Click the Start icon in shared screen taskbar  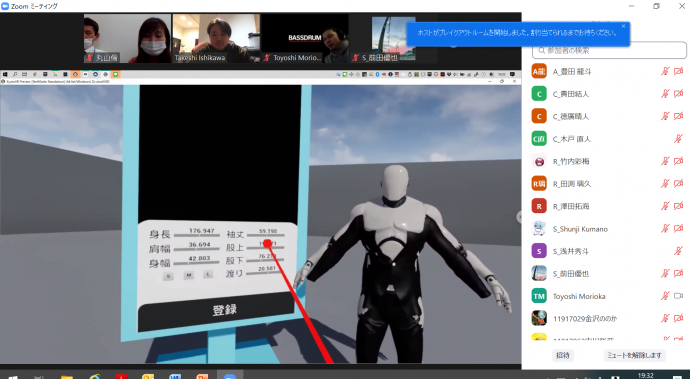coord(5,74)
